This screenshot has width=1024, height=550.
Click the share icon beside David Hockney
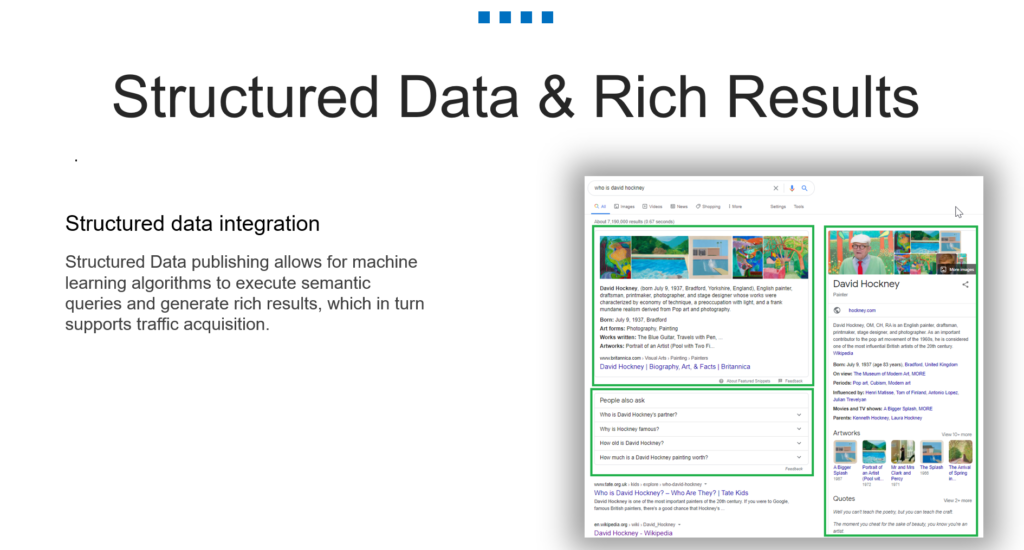pyautogui.click(x=965, y=285)
